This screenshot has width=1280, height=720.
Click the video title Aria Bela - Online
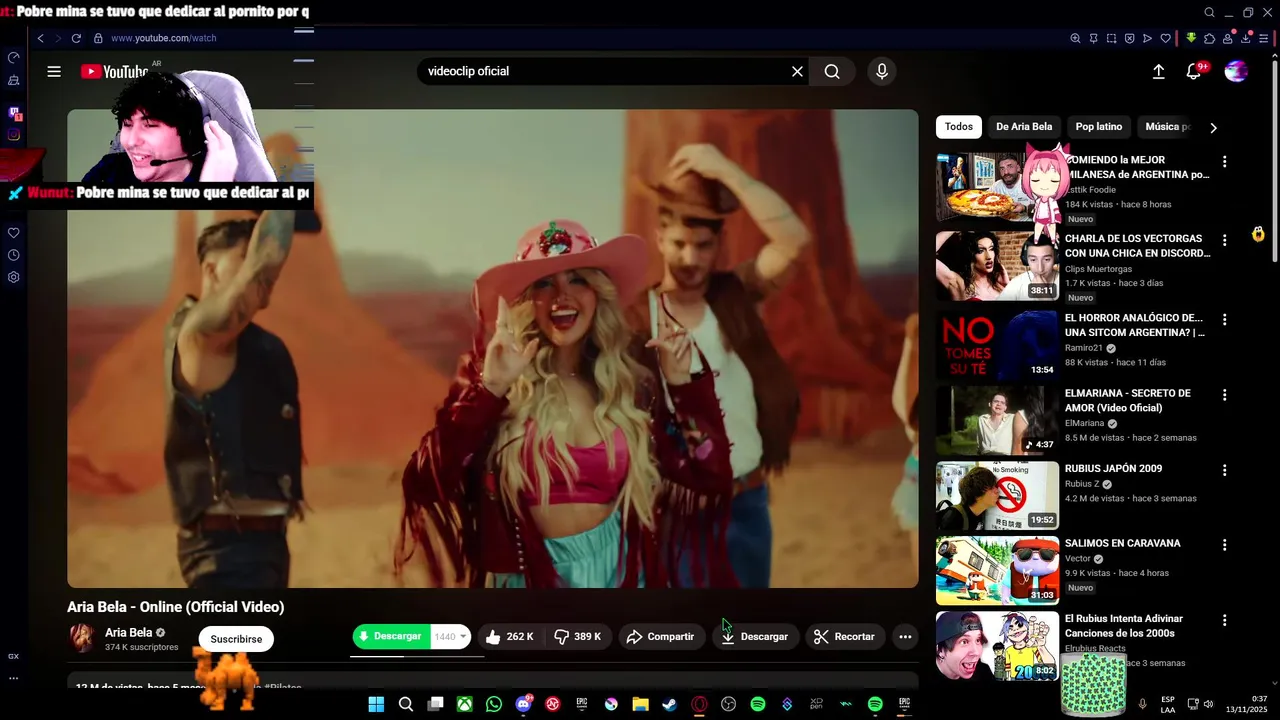point(176,607)
